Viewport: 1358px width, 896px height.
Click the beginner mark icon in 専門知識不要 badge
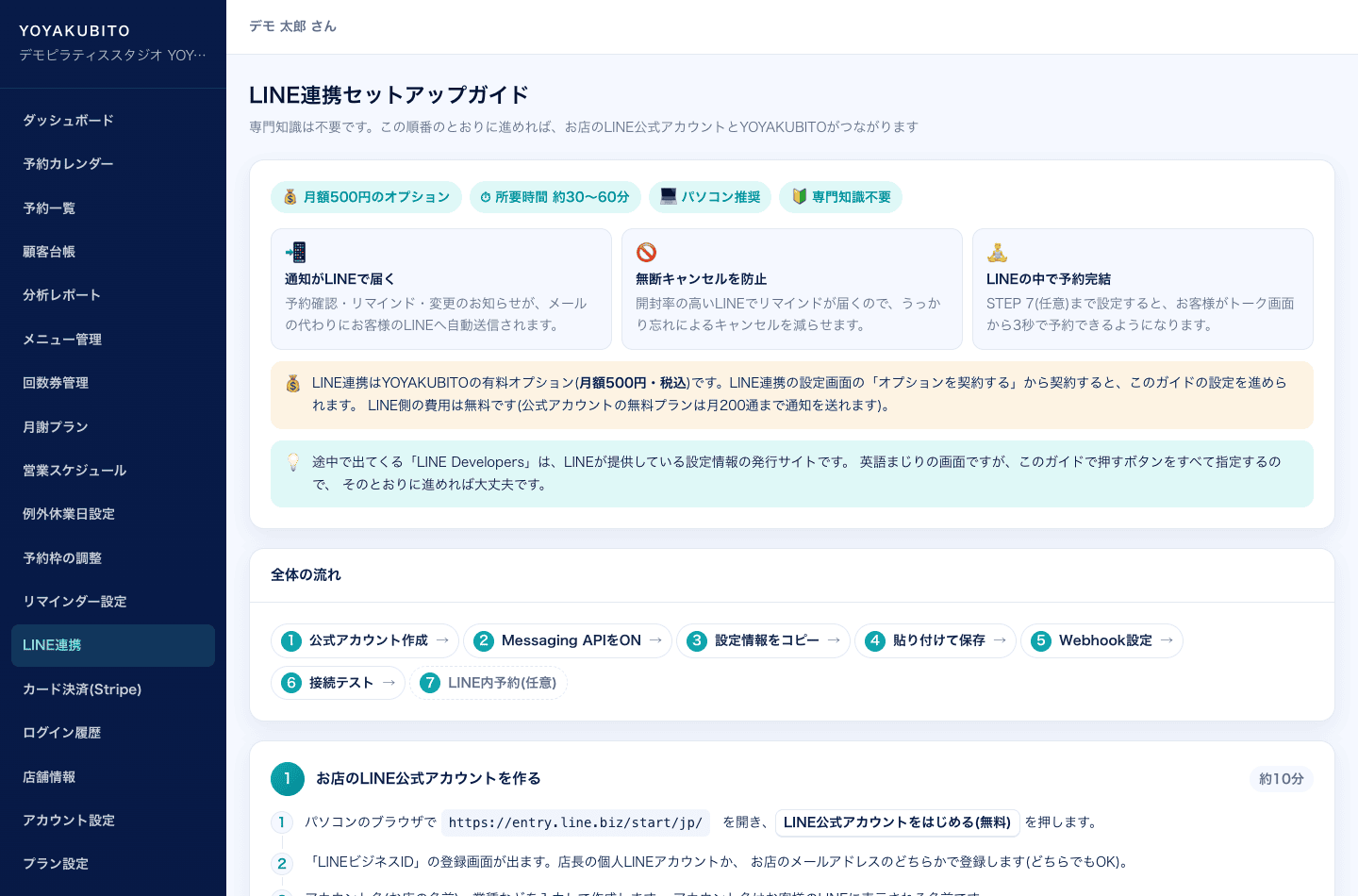pos(799,196)
